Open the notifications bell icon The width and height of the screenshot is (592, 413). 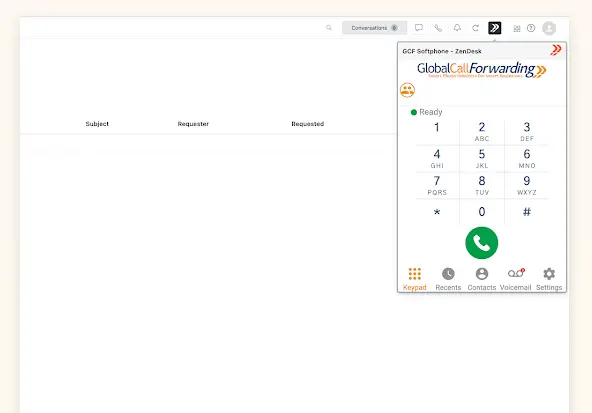click(x=457, y=28)
